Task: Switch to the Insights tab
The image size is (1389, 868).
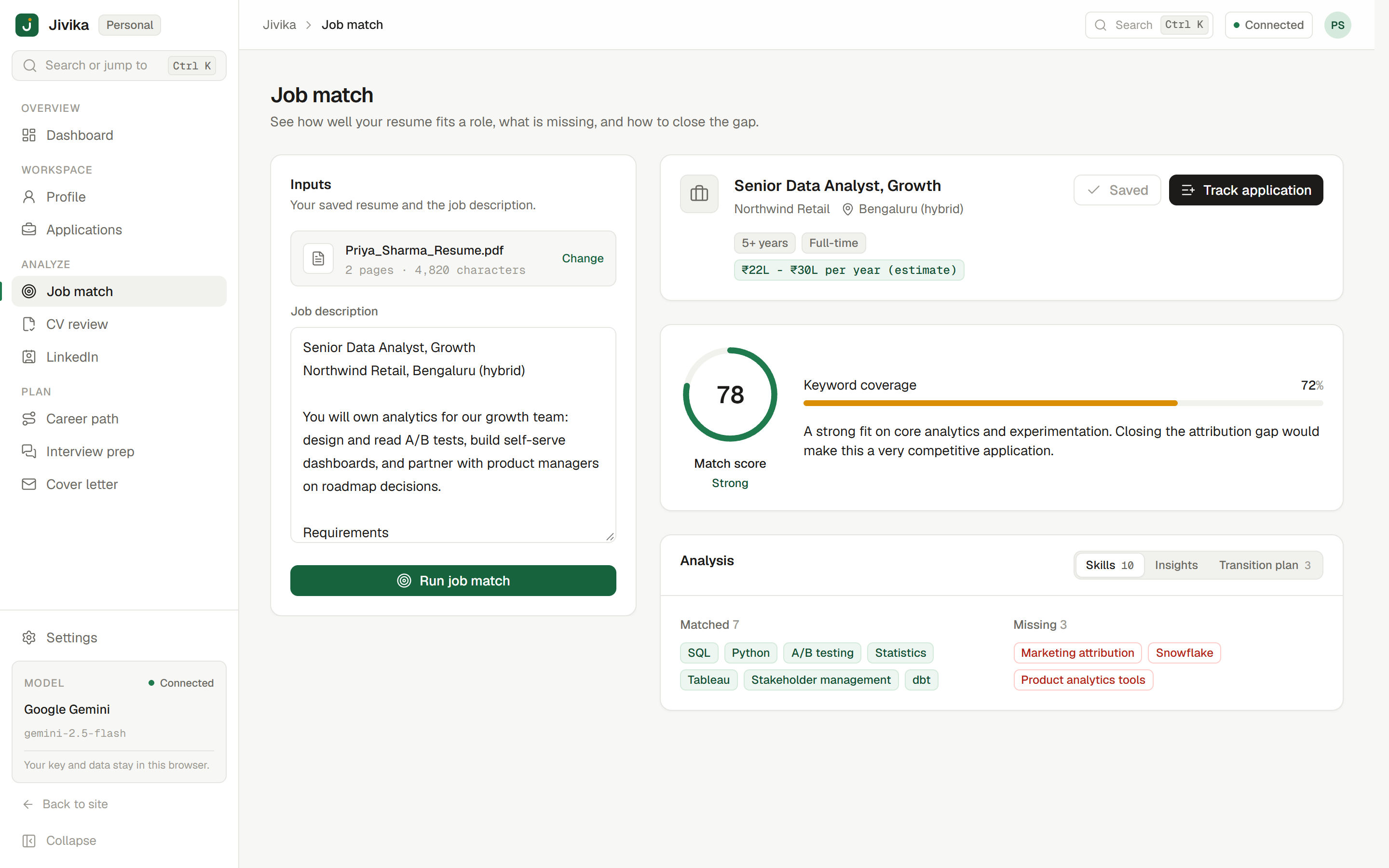Action: point(1176,565)
